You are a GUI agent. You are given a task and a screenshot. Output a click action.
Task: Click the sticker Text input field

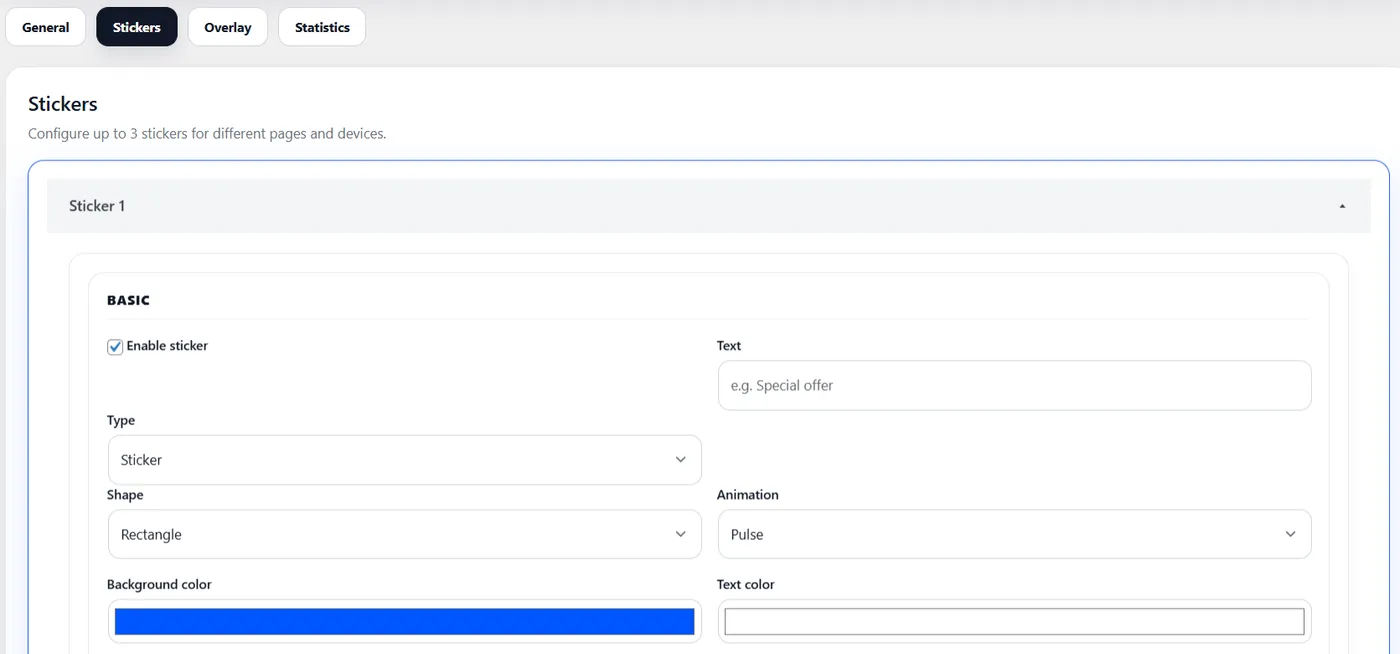tap(1014, 385)
